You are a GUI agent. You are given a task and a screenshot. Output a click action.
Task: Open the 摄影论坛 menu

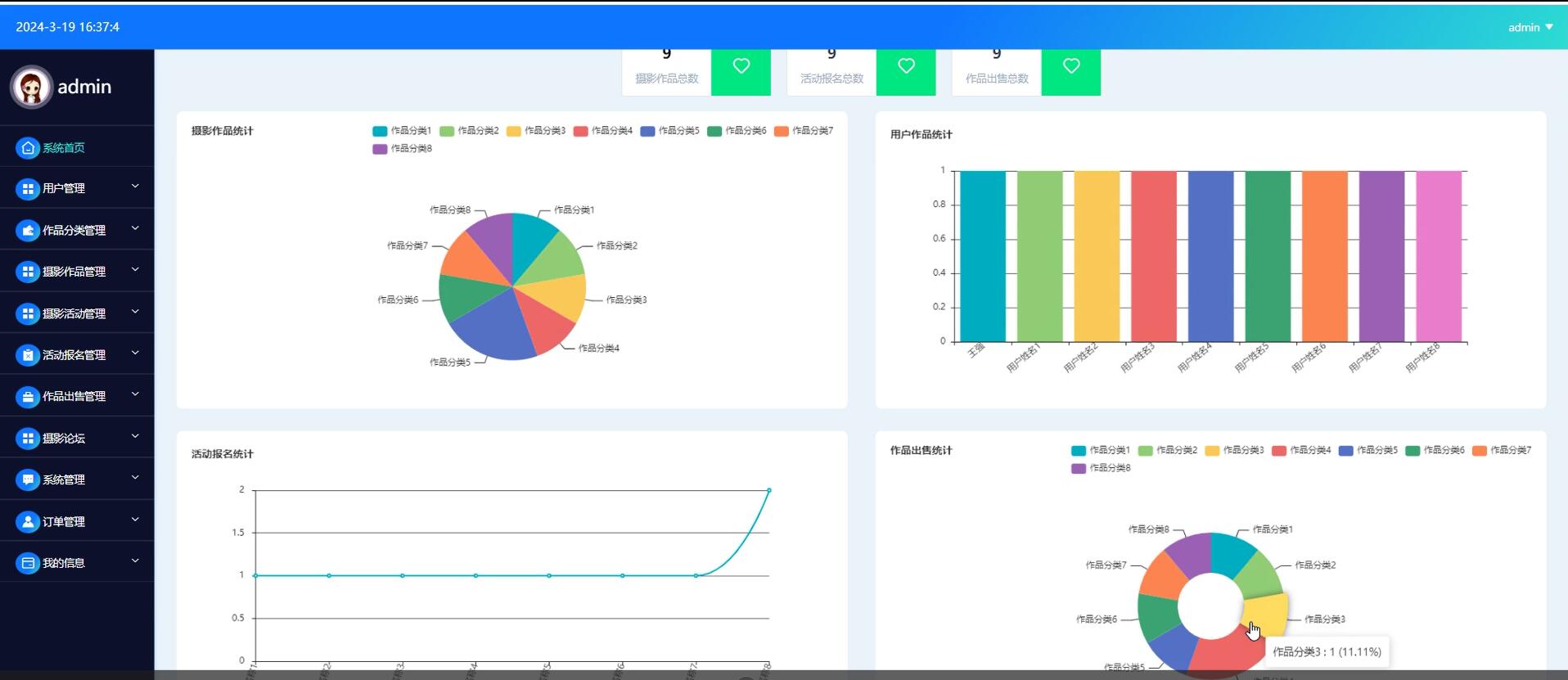click(77, 439)
